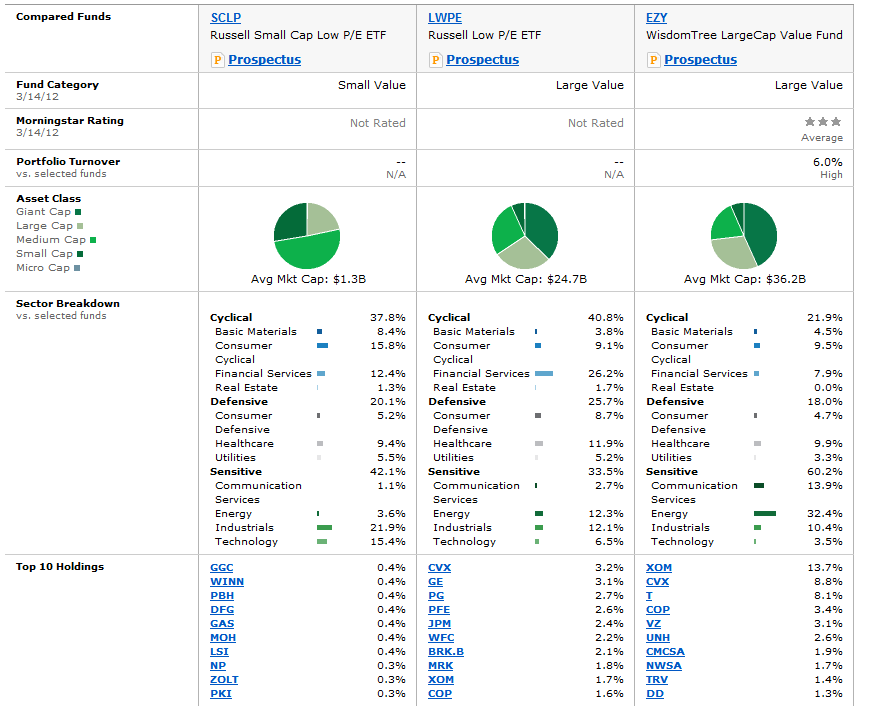The width and height of the screenshot is (873, 717).
Task: Open GAS holding link
Action: point(222,623)
